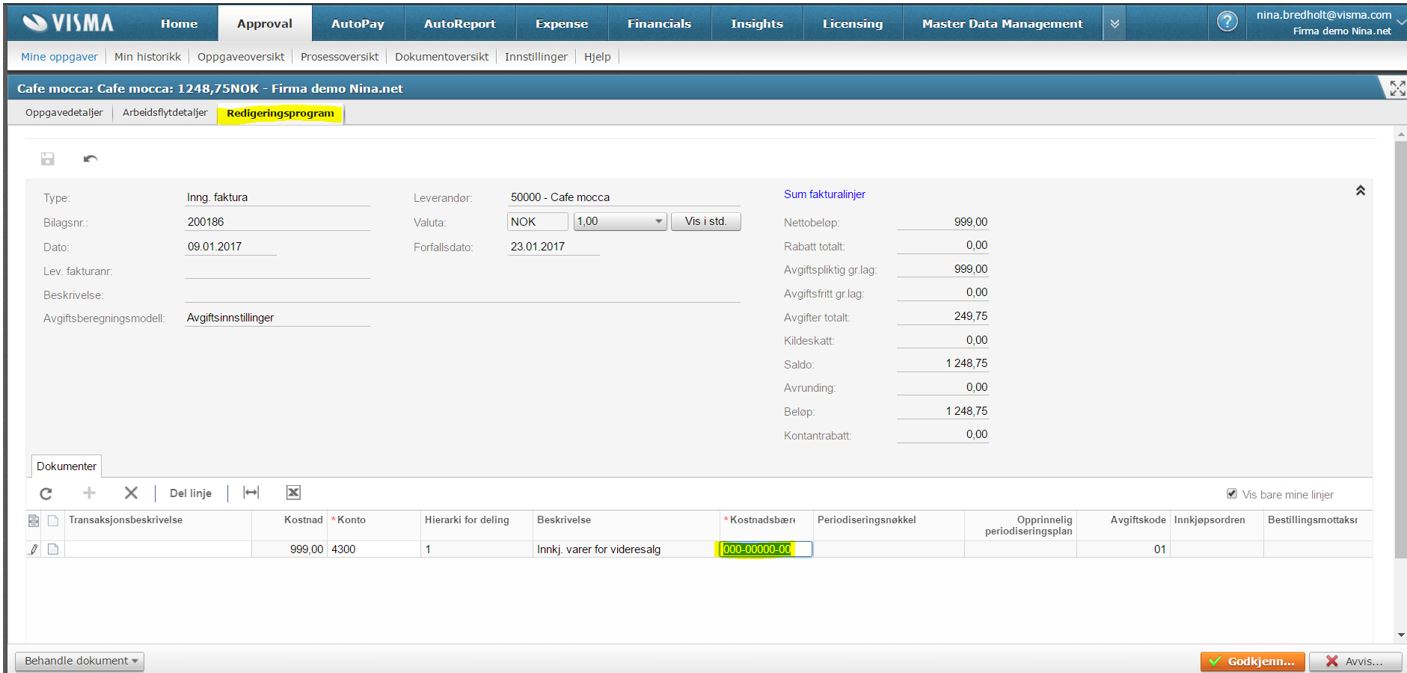This screenshot has width=1407, height=673.
Task: Delete the line with X icon
Action: pos(131,493)
